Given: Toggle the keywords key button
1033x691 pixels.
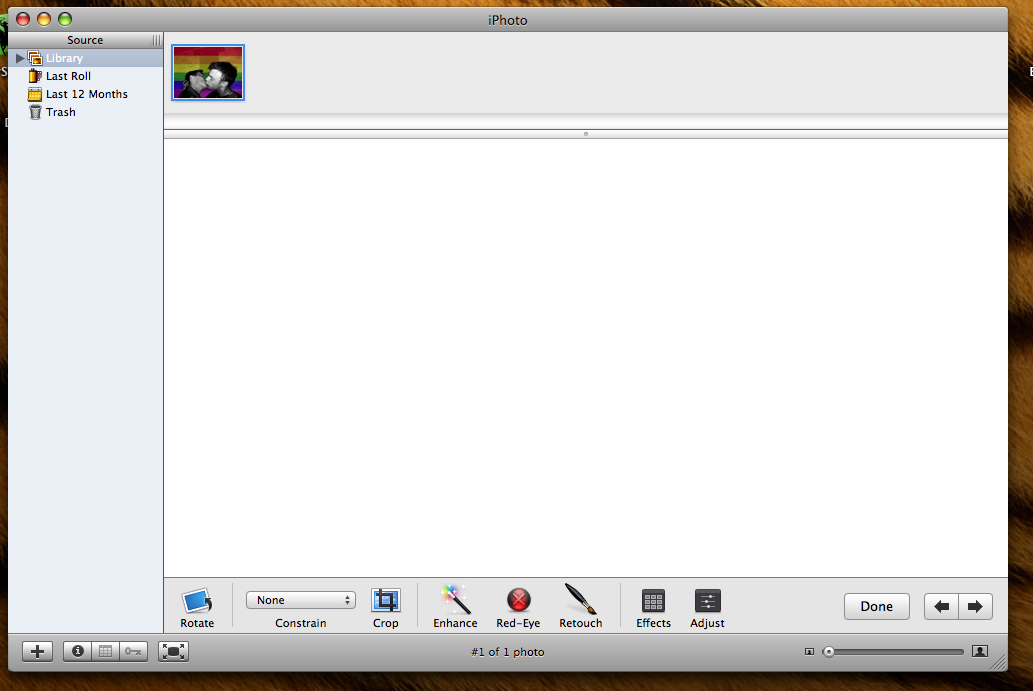Looking at the screenshot, I should (x=133, y=651).
